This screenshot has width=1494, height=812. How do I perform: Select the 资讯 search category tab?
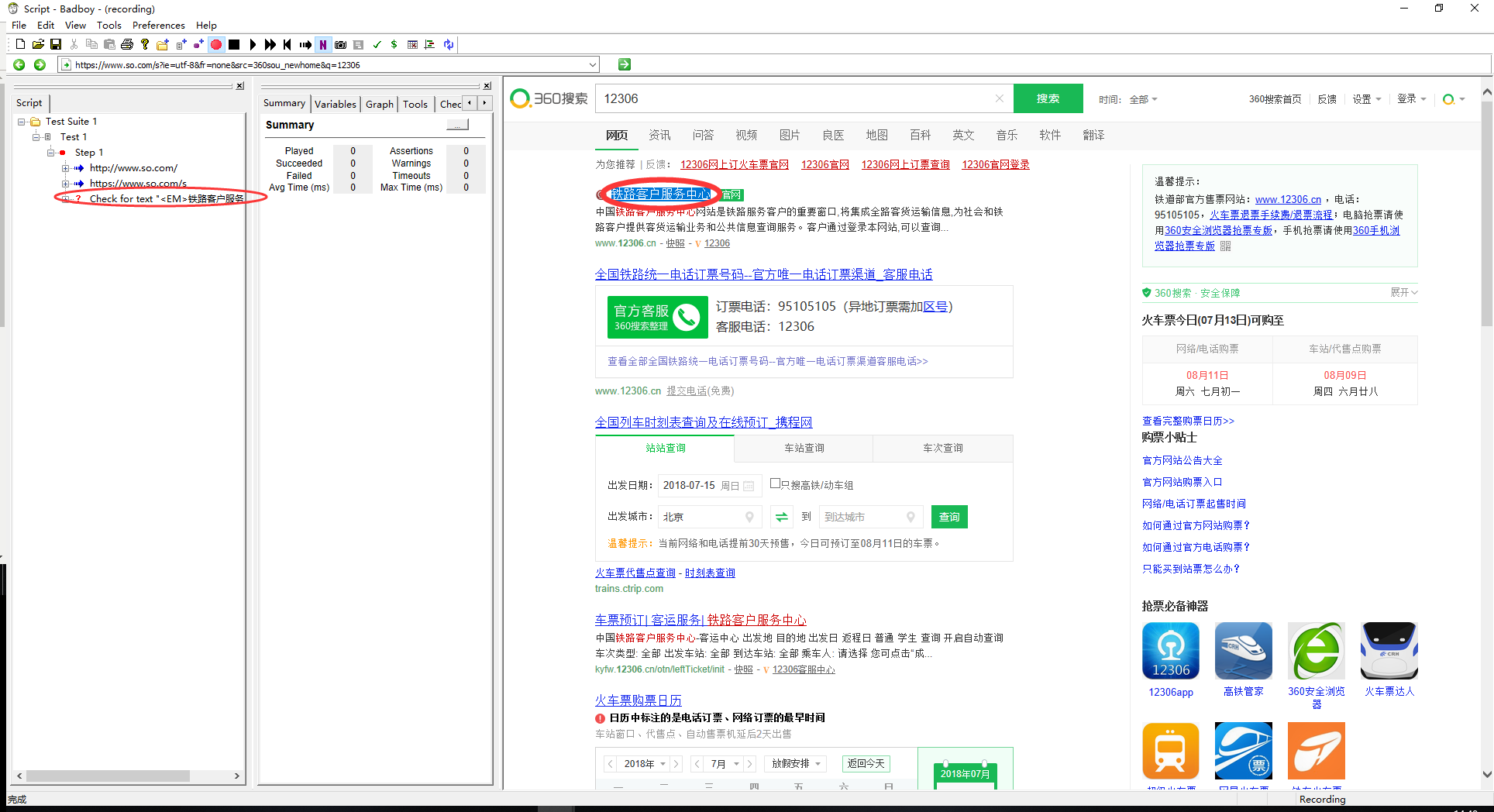659,135
